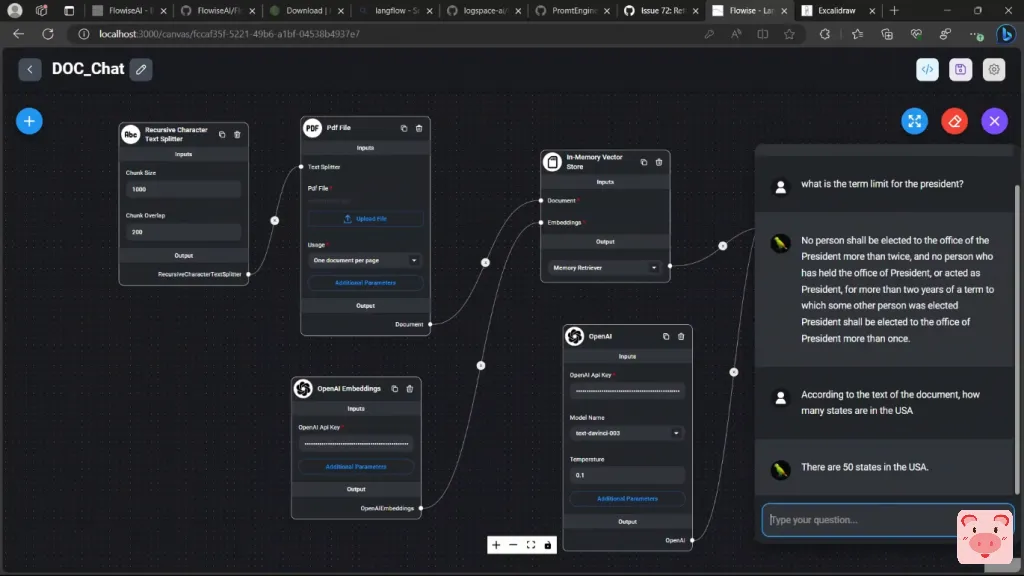Click the Upload File button

pyautogui.click(x=365, y=218)
